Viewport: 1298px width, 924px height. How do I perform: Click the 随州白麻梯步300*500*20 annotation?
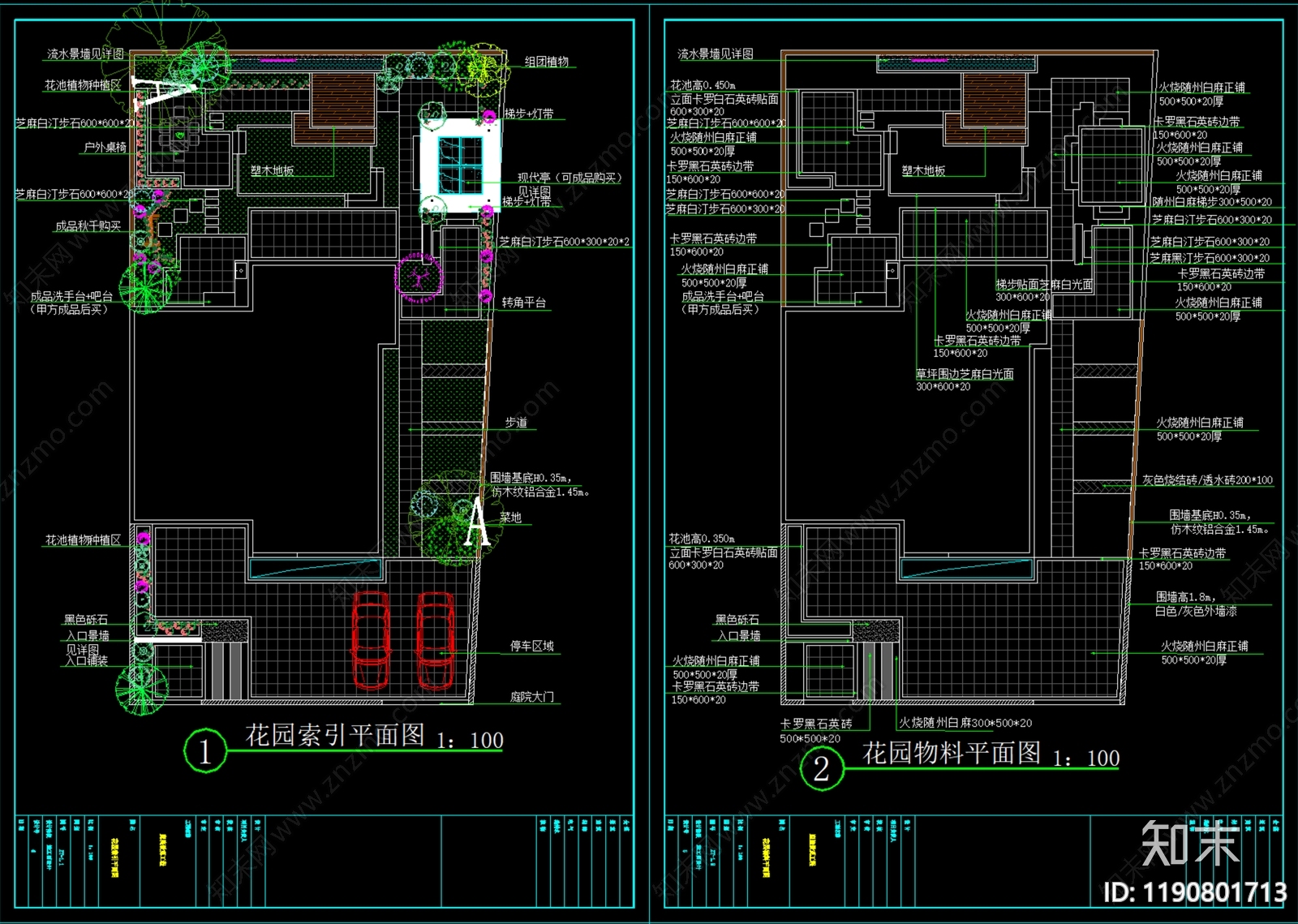(1212, 202)
